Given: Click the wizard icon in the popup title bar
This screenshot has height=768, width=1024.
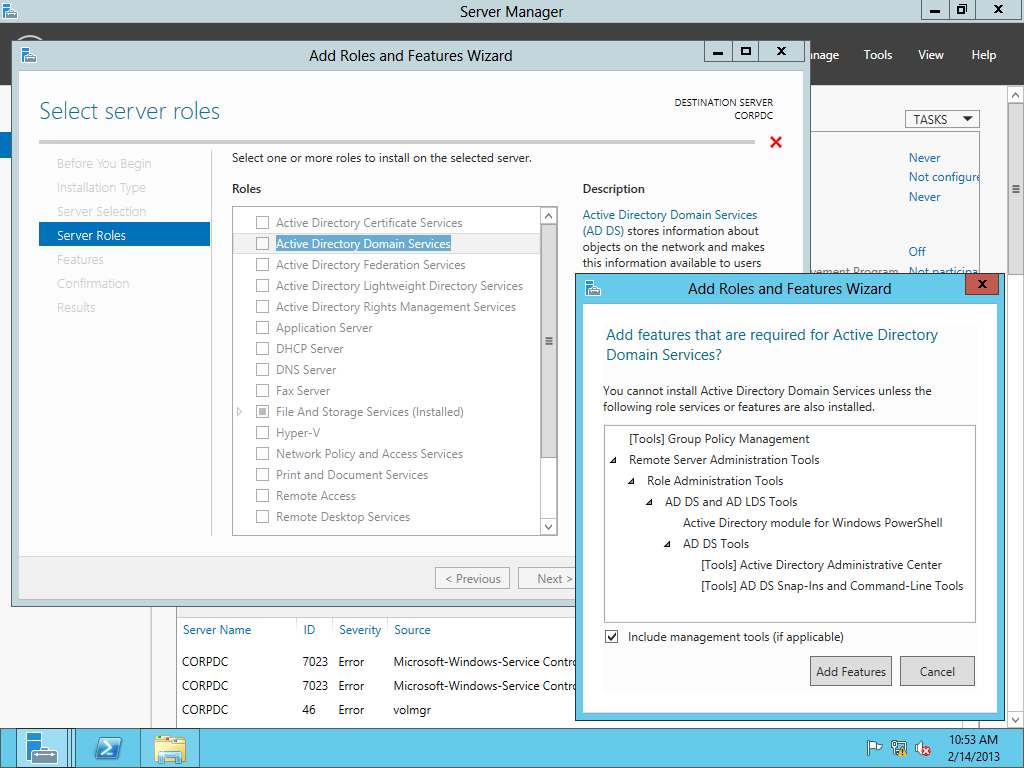Looking at the screenshot, I should (593, 288).
